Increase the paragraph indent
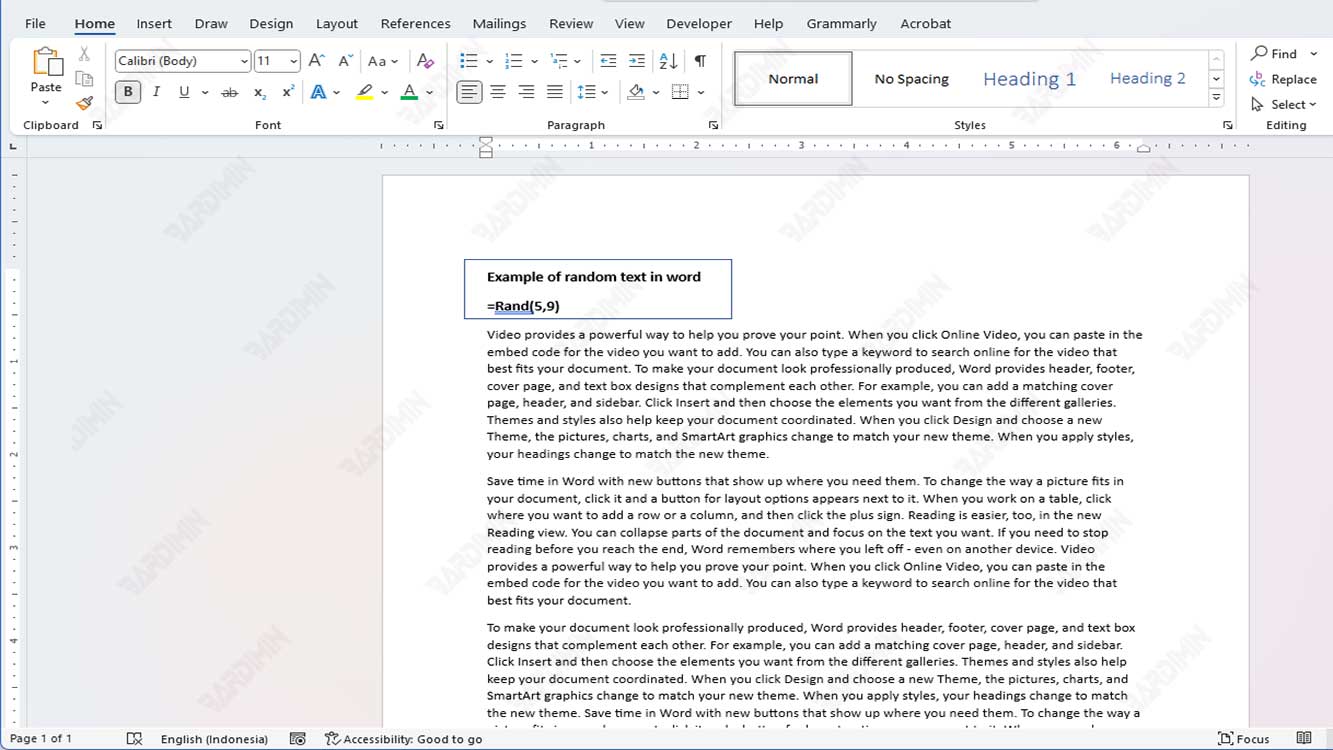 637,61
